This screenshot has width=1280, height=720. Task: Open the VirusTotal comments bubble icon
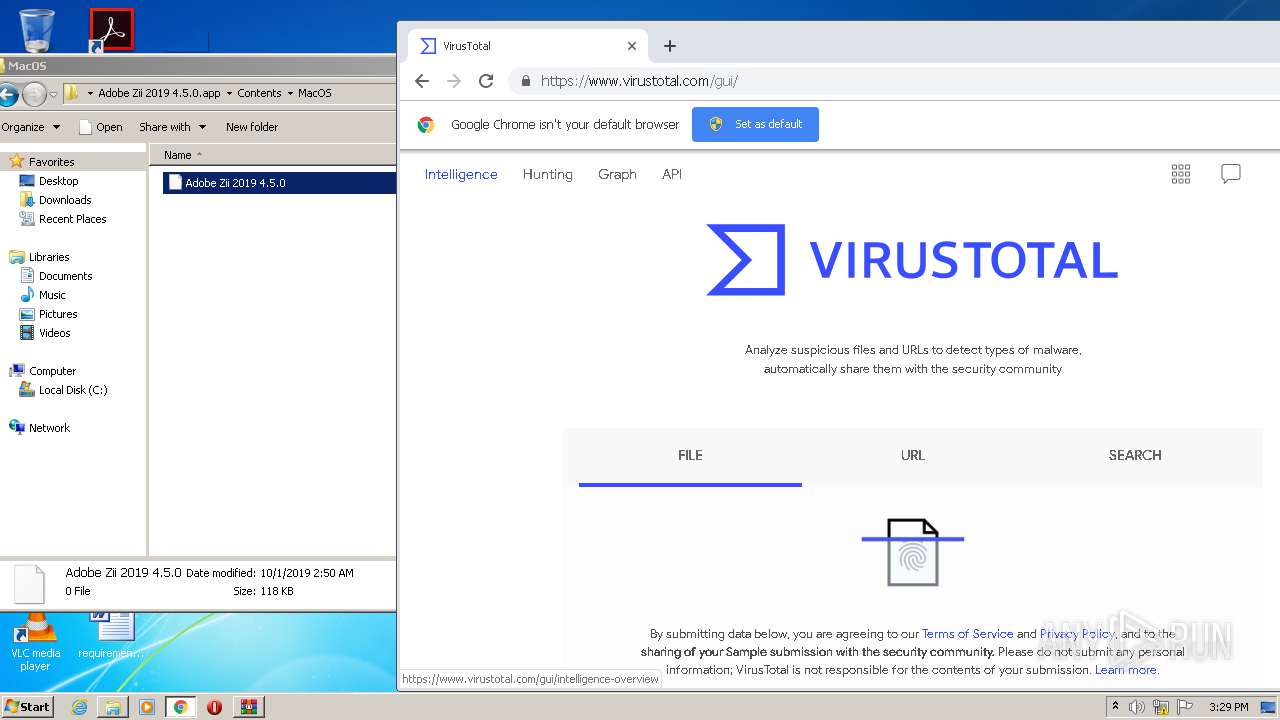click(x=1231, y=174)
